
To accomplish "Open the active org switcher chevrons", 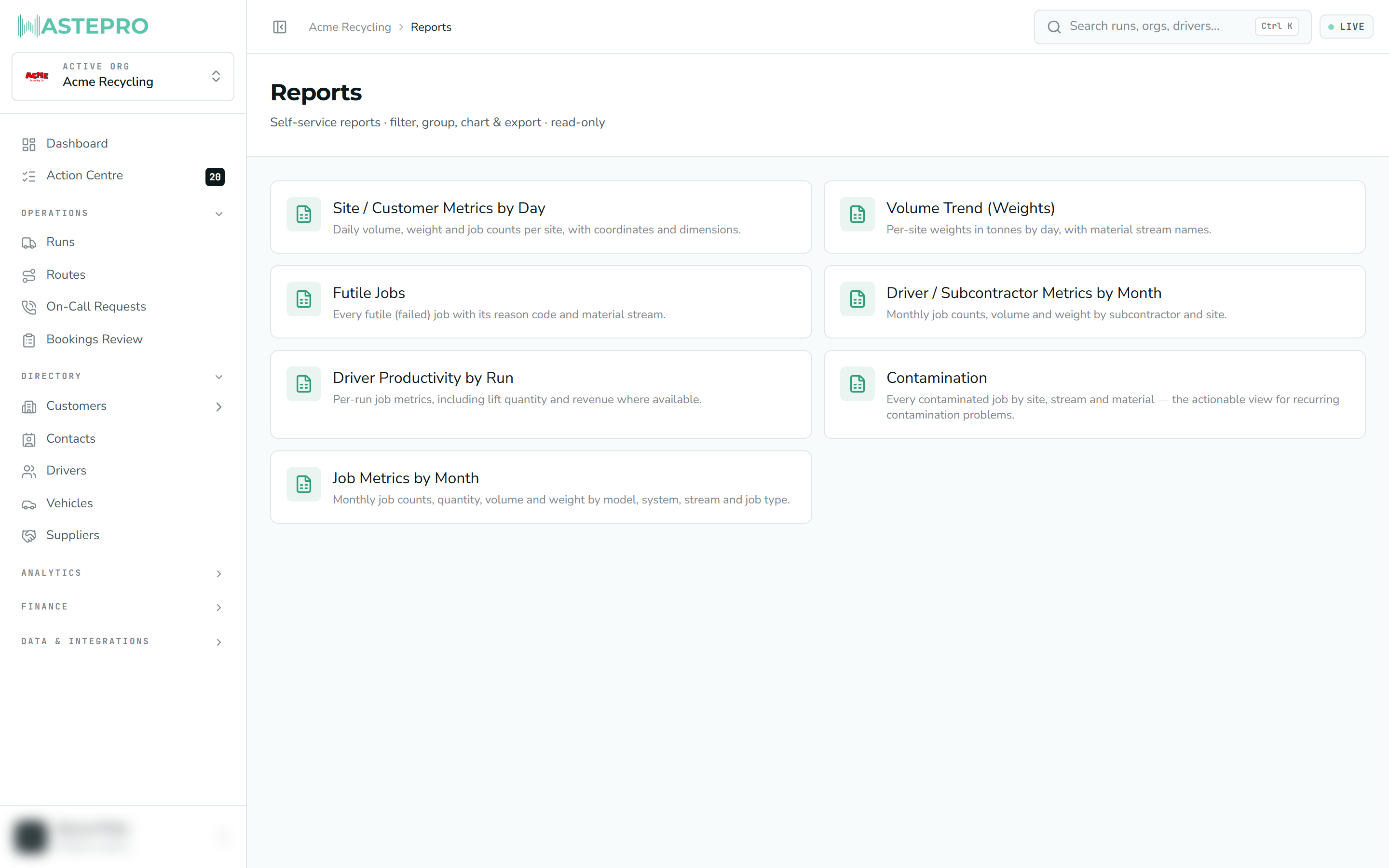I will pos(216,76).
